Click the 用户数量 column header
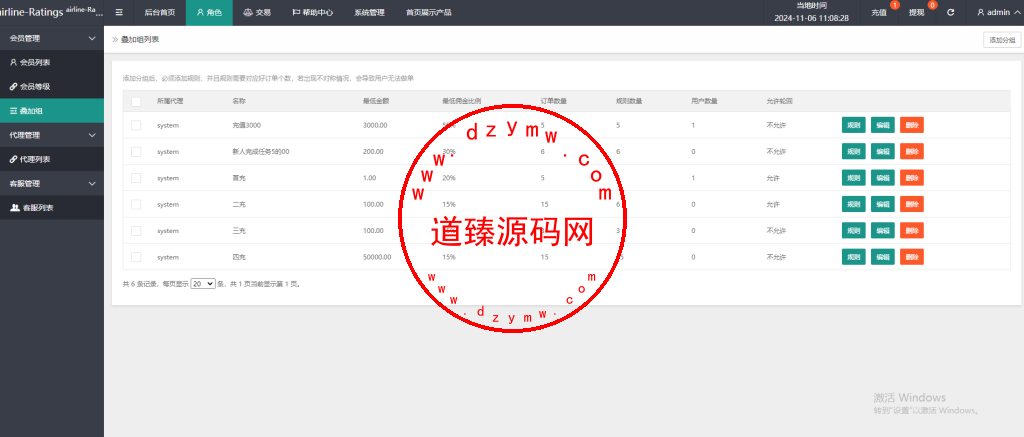1024x437 pixels. 704,101
